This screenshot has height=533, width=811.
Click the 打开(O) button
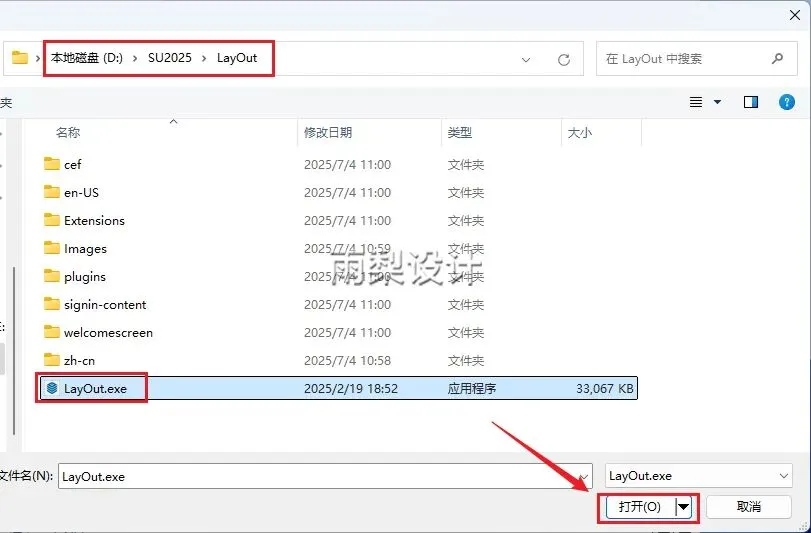(x=640, y=507)
